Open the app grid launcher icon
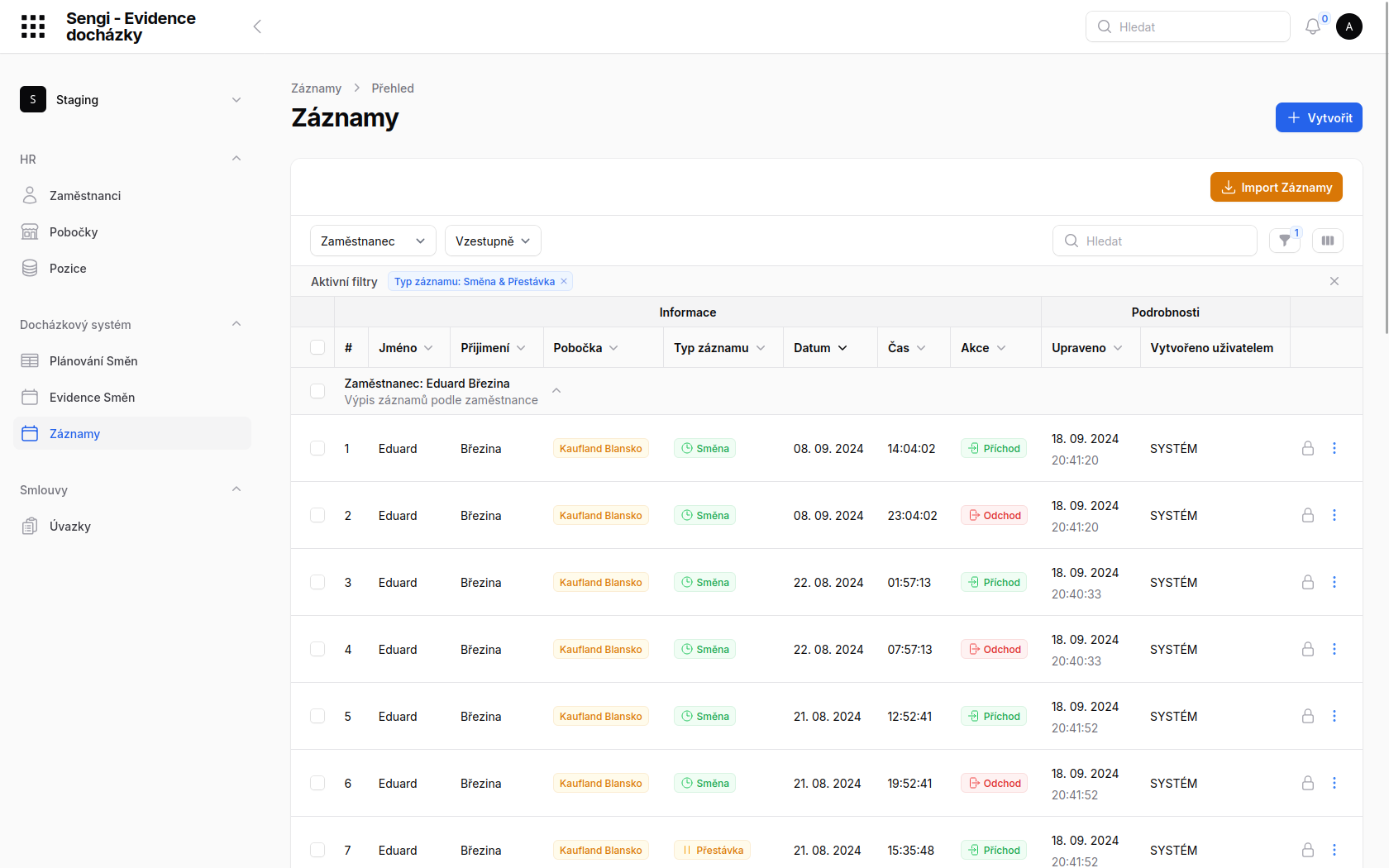The image size is (1389, 868). 33,26
